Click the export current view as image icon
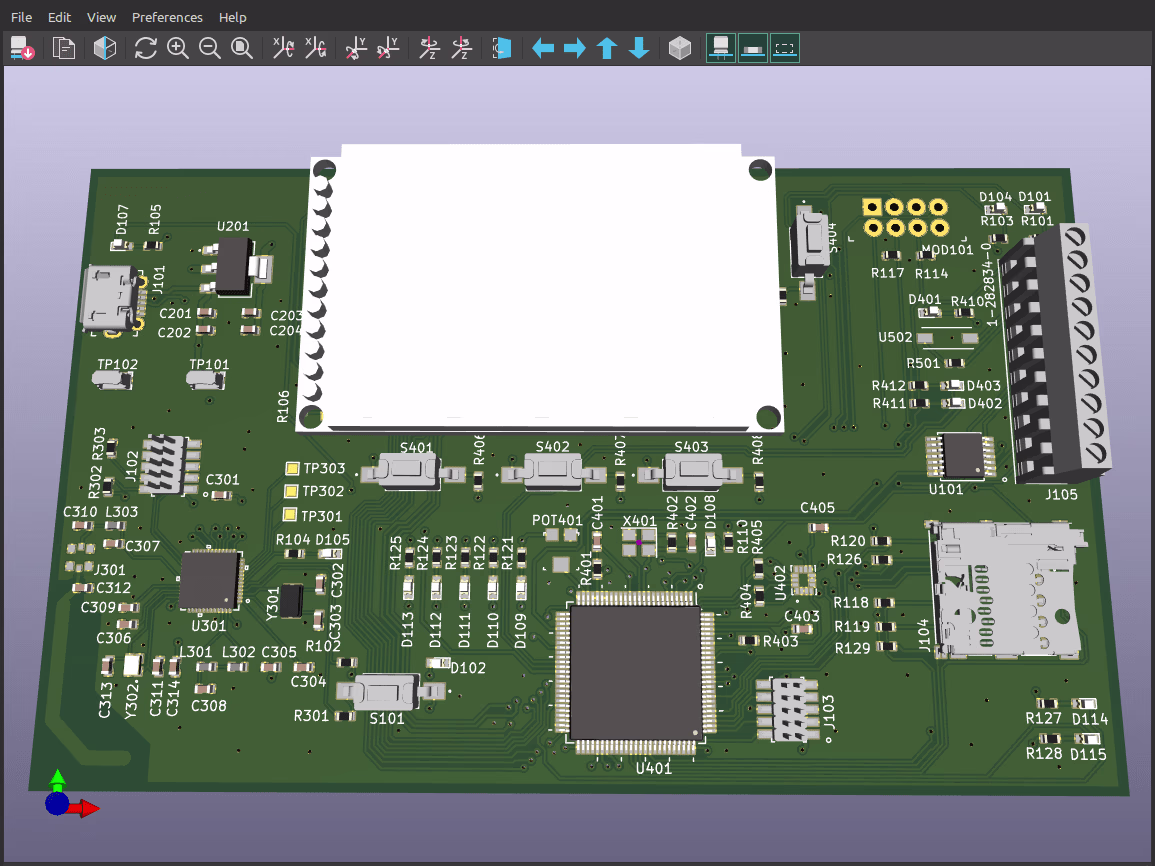This screenshot has width=1155, height=866. (x=22, y=48)
